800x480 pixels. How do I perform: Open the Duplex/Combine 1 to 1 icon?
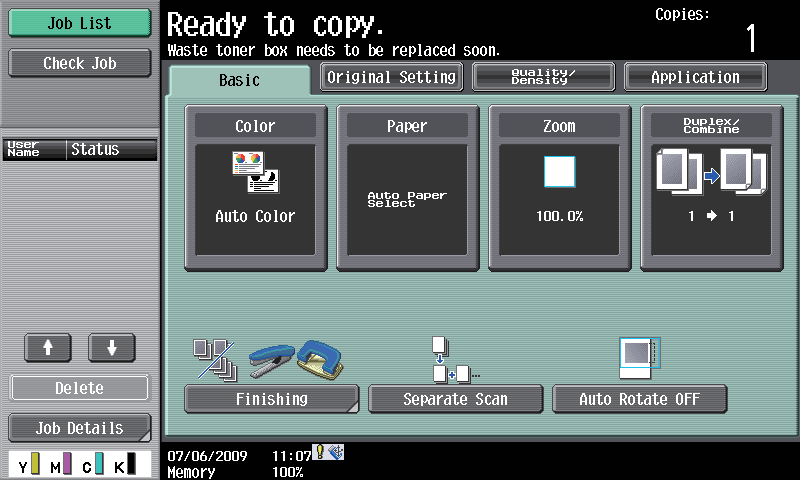coord(711,172)
